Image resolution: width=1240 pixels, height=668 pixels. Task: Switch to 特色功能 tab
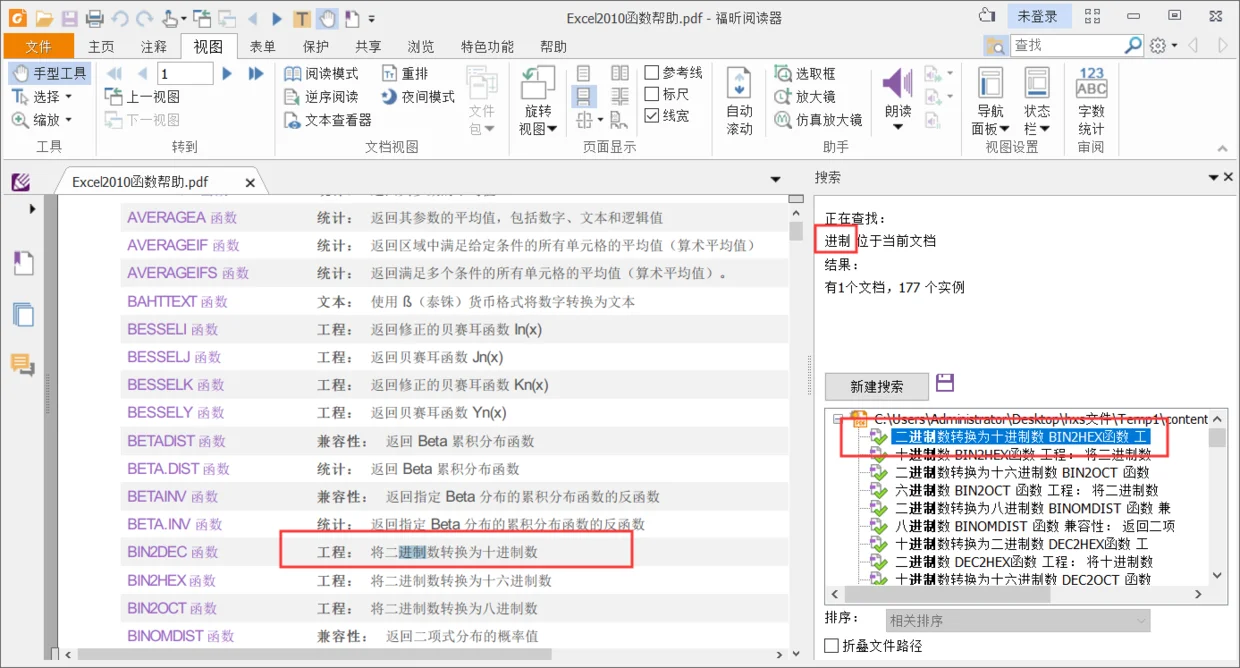click(487, 47)
